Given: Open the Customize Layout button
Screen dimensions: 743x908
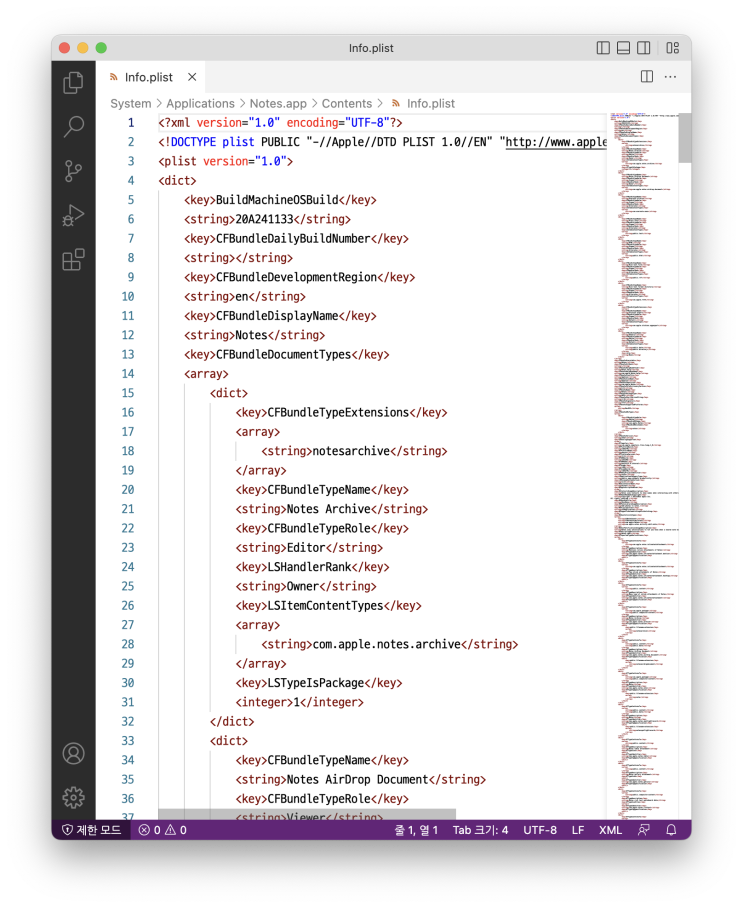Looking at the screenshot, I should 672,48.
